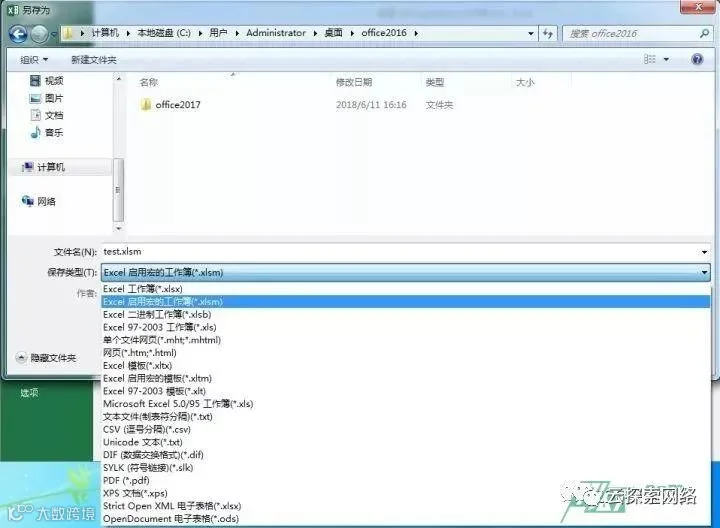
Task: Select the 文档 library in sidebar
Action: point(46,115)
